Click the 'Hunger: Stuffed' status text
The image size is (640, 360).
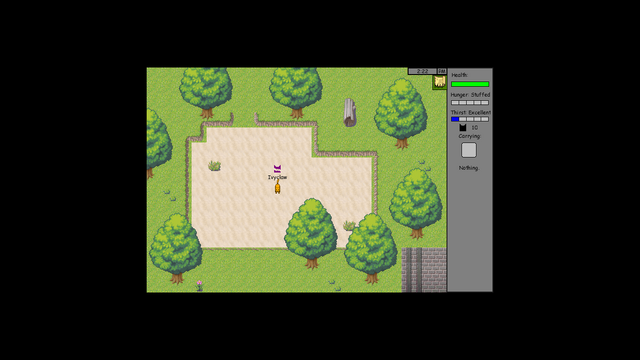point(470,95)
